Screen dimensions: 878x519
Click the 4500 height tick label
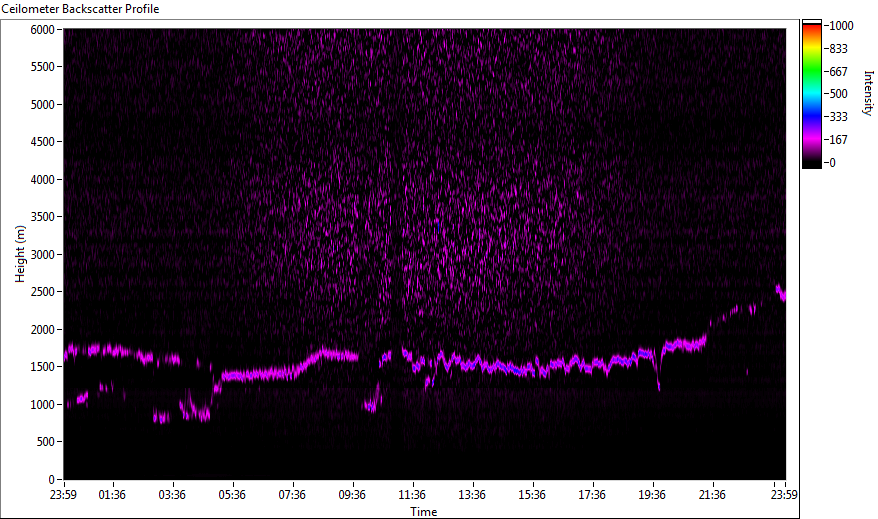coord(43,142)
